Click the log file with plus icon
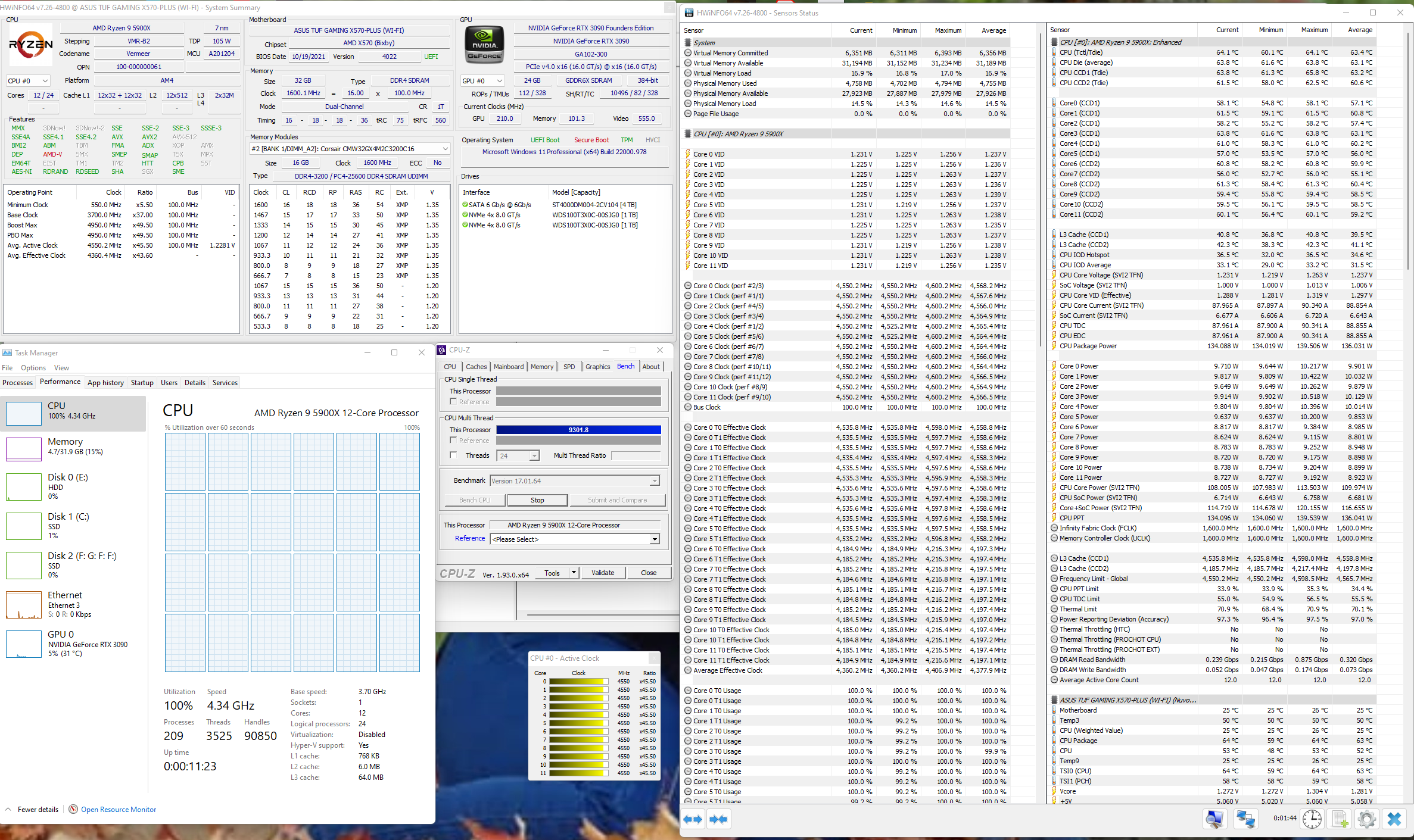1414x840 pixels. 1340,819
